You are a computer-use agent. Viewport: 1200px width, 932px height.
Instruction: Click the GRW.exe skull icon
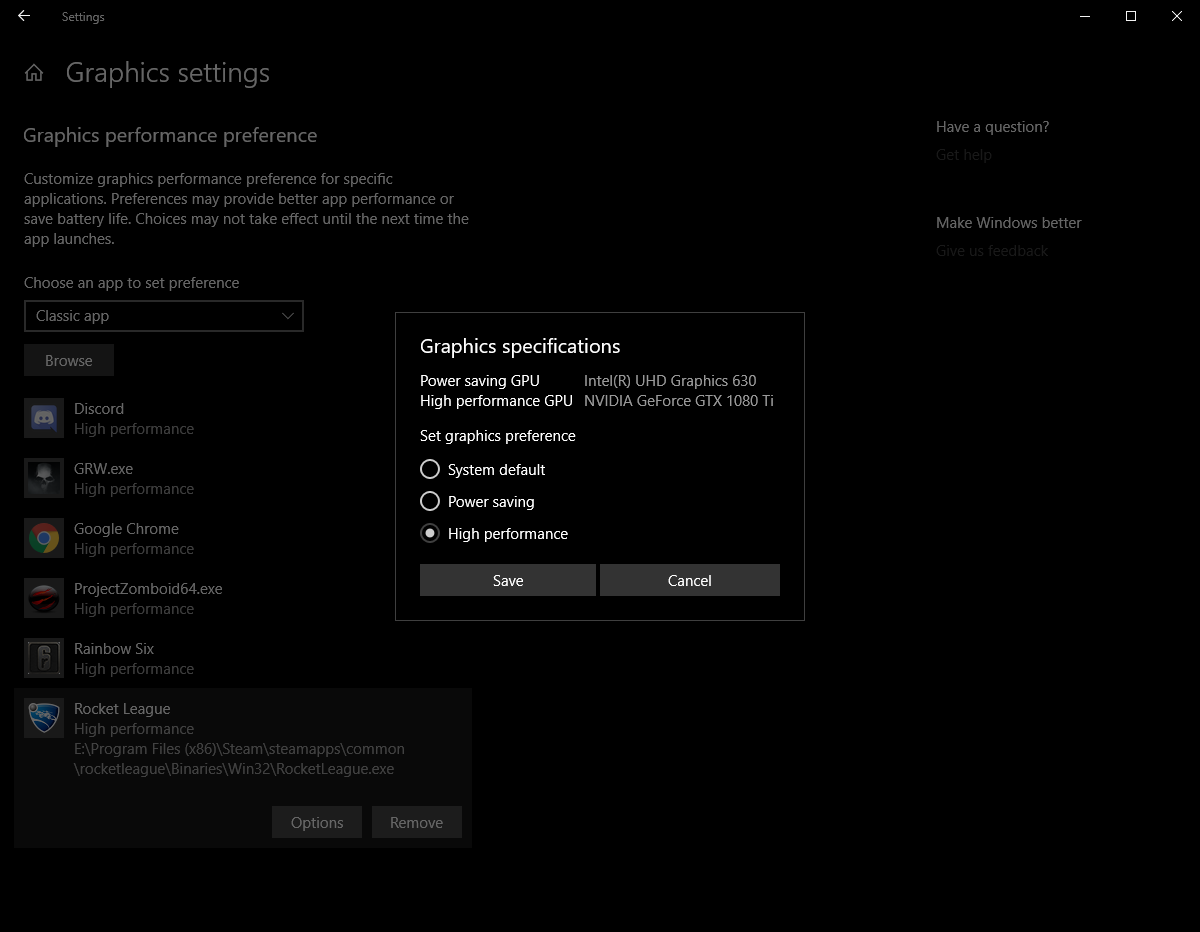pos(44,479)
